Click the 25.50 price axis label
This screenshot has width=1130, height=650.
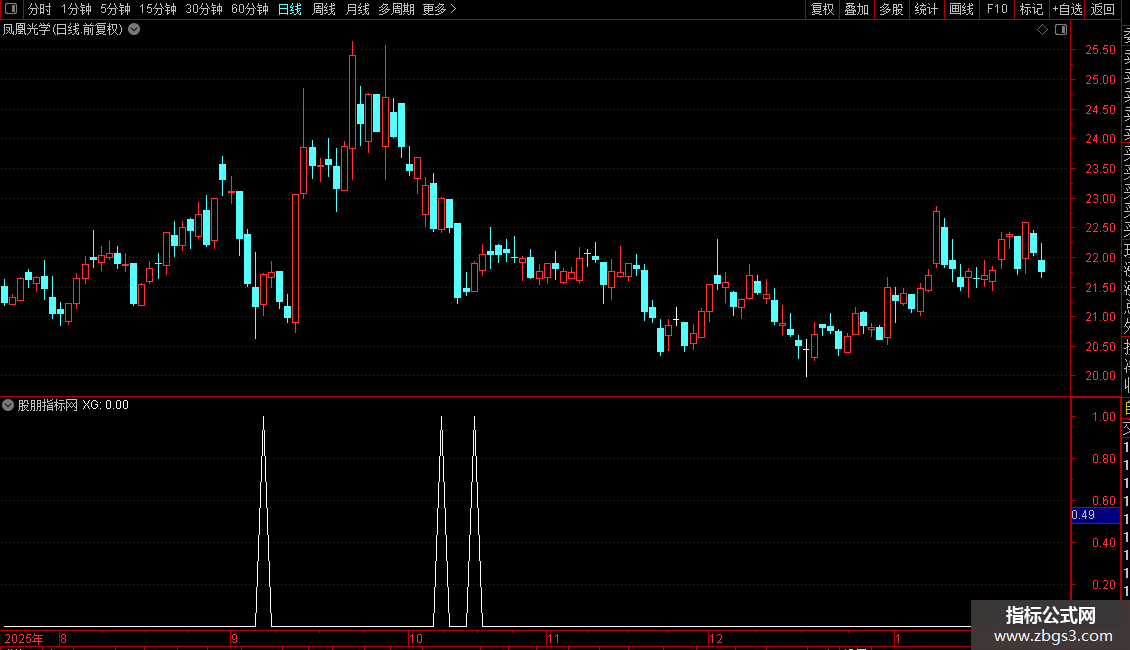(1100, 50)
